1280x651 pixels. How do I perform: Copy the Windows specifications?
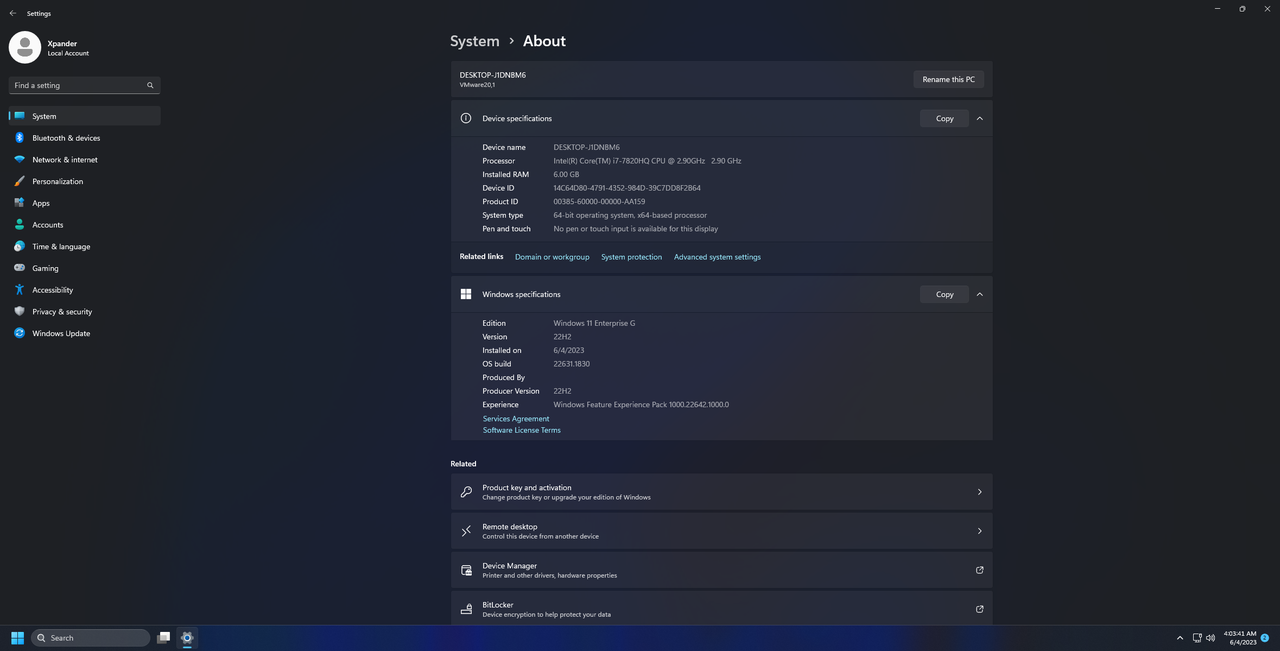coord(944,294)
